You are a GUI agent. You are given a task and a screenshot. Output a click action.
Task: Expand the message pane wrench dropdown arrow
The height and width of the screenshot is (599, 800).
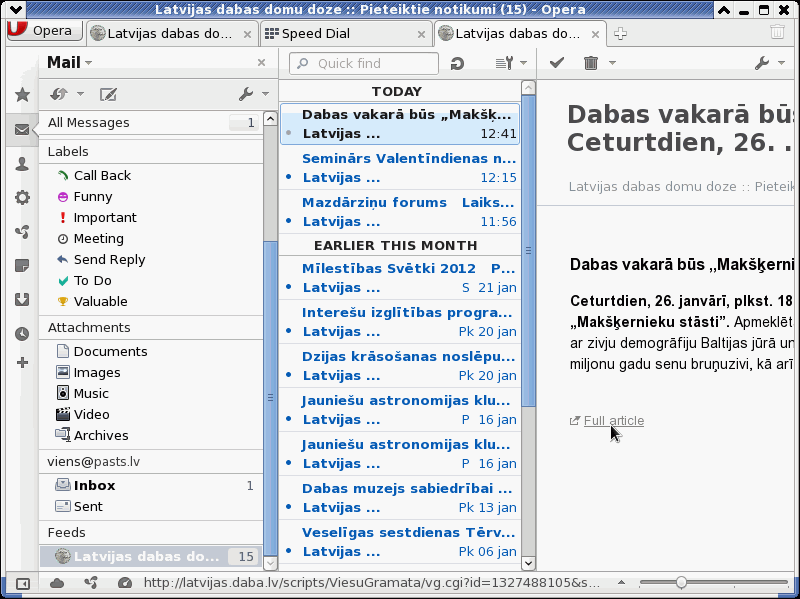click(782, 63)
